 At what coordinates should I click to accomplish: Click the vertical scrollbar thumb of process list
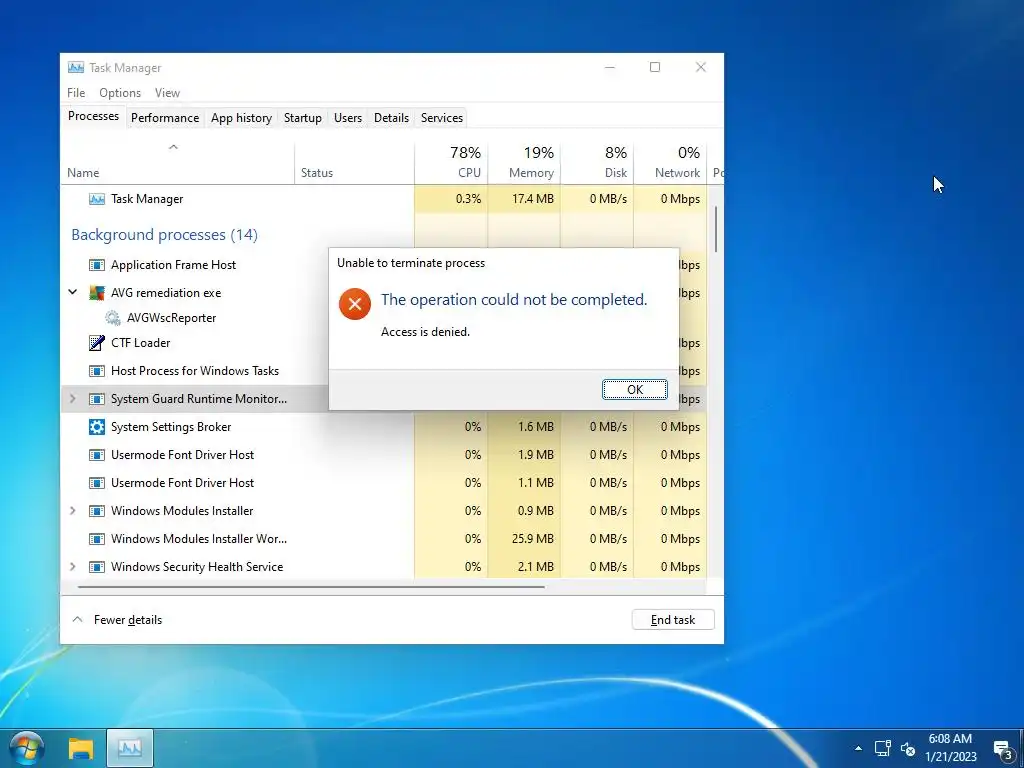(716, 229)
